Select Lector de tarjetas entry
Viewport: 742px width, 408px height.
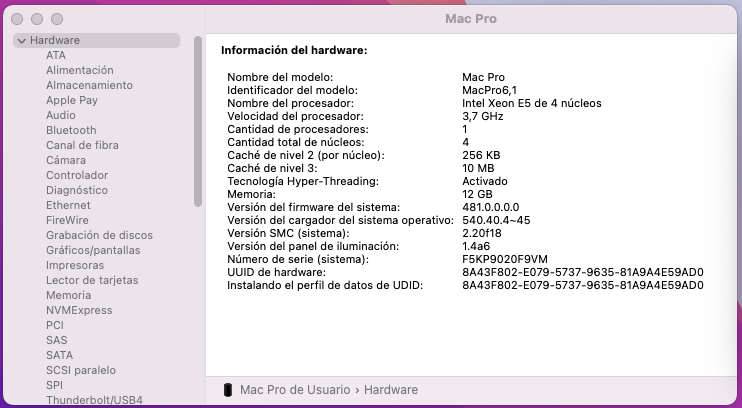[92, 280]
